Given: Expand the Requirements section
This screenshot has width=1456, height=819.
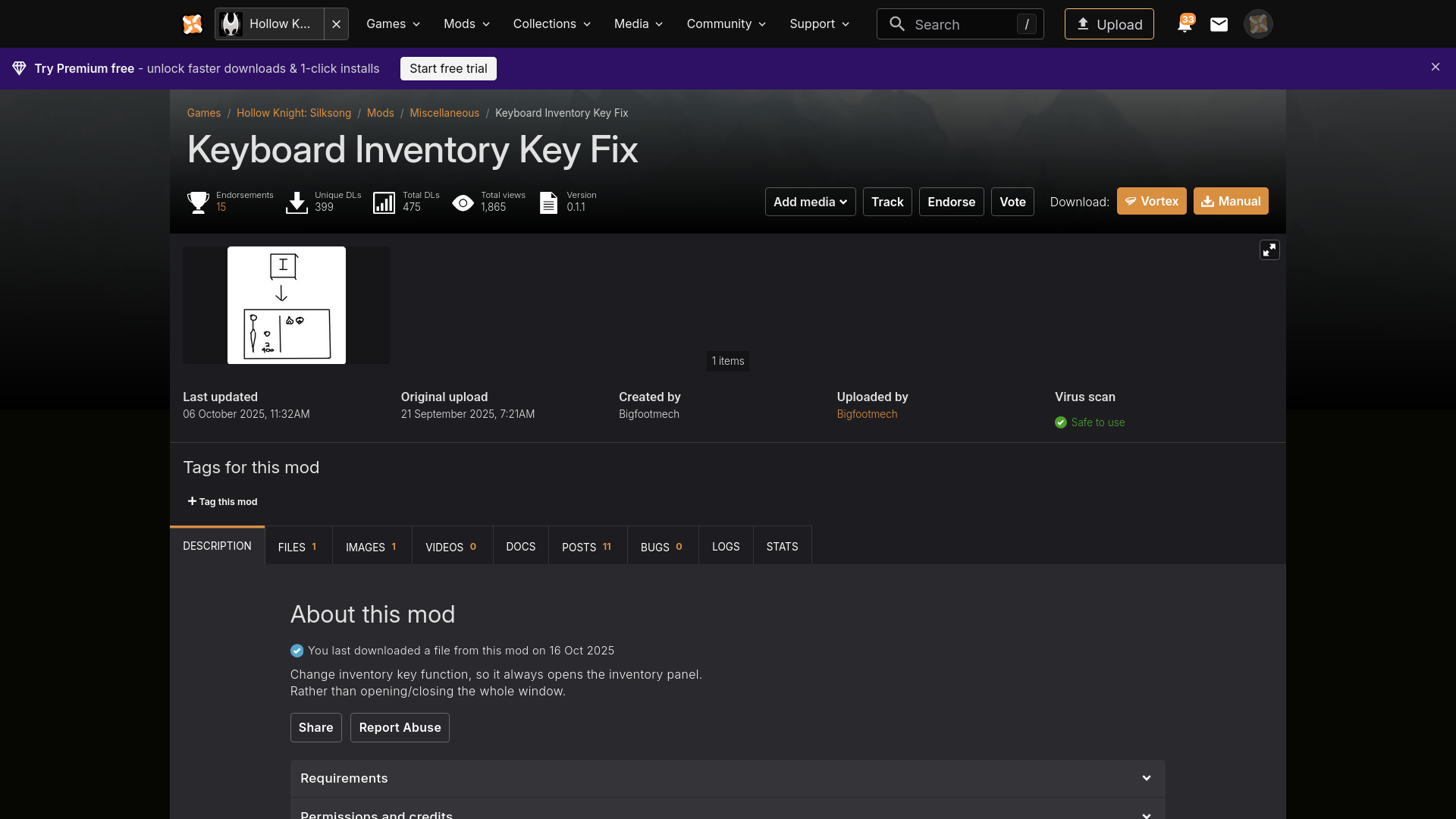Looking at the screenshot, I should (727, 778).
